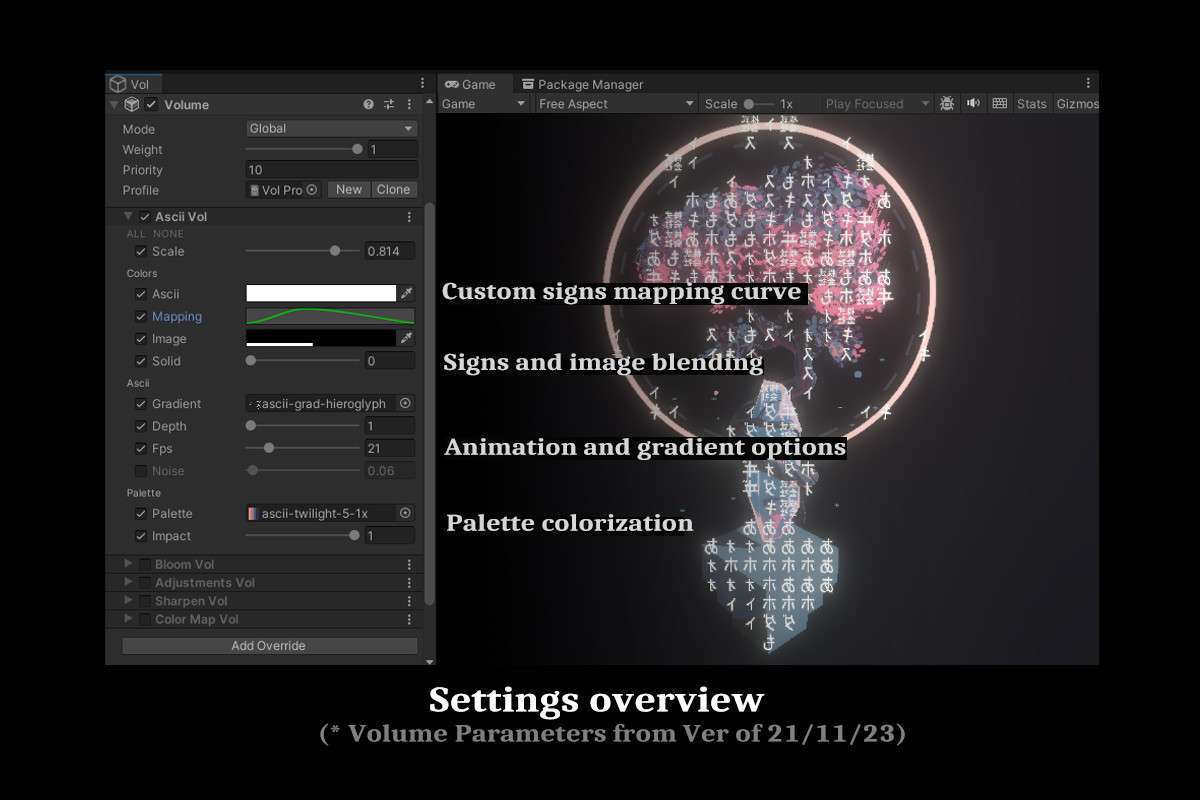
Task: Disable the Scale override checkbox
Action: [x=141, y=251]
